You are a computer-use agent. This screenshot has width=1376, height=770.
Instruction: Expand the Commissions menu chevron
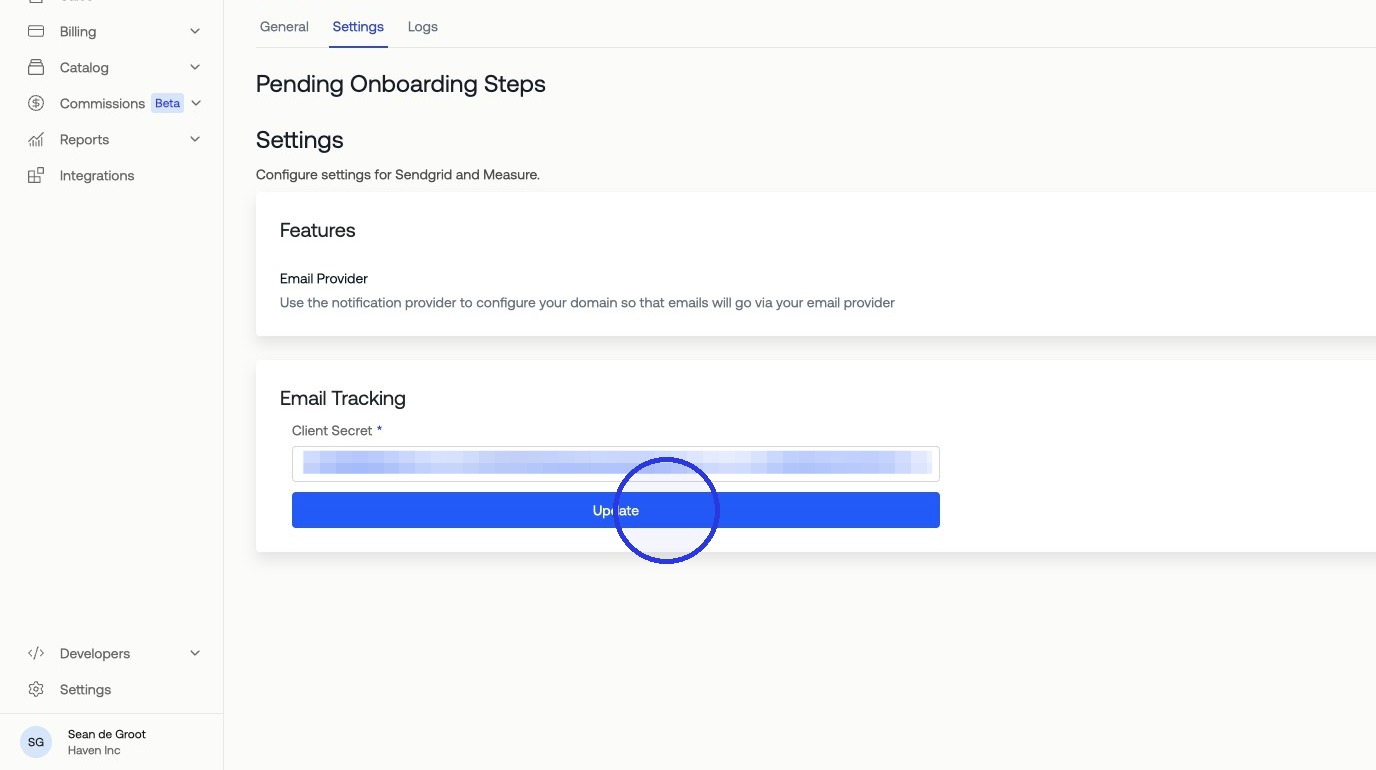click(x=196, y=103)
